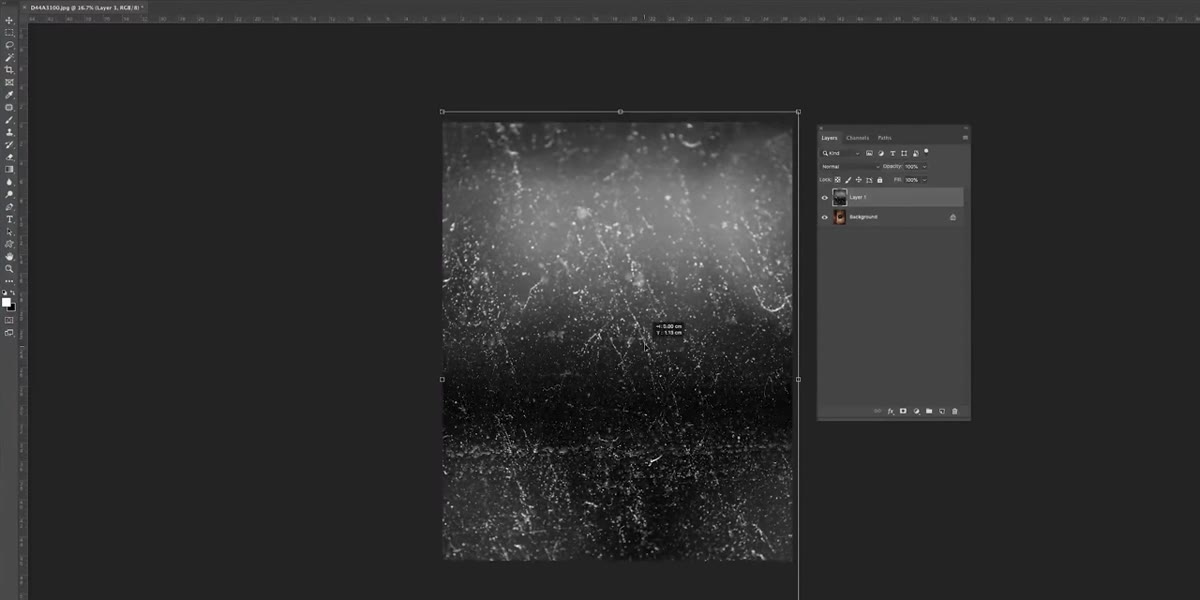
Task: Select the Eyedropper tool
Action: coord(10,95)
